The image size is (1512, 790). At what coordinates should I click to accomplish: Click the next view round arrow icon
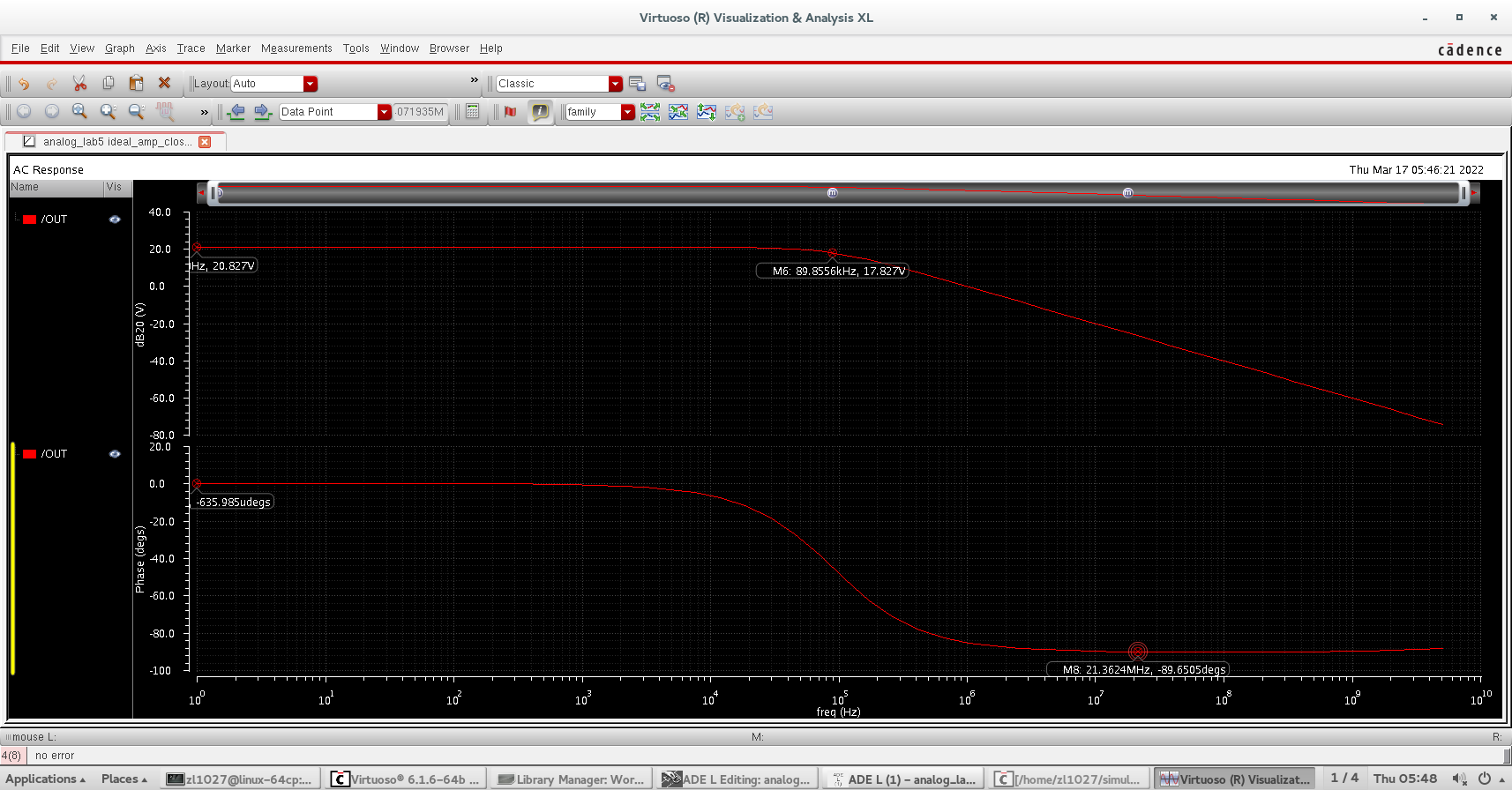point(52,111)
